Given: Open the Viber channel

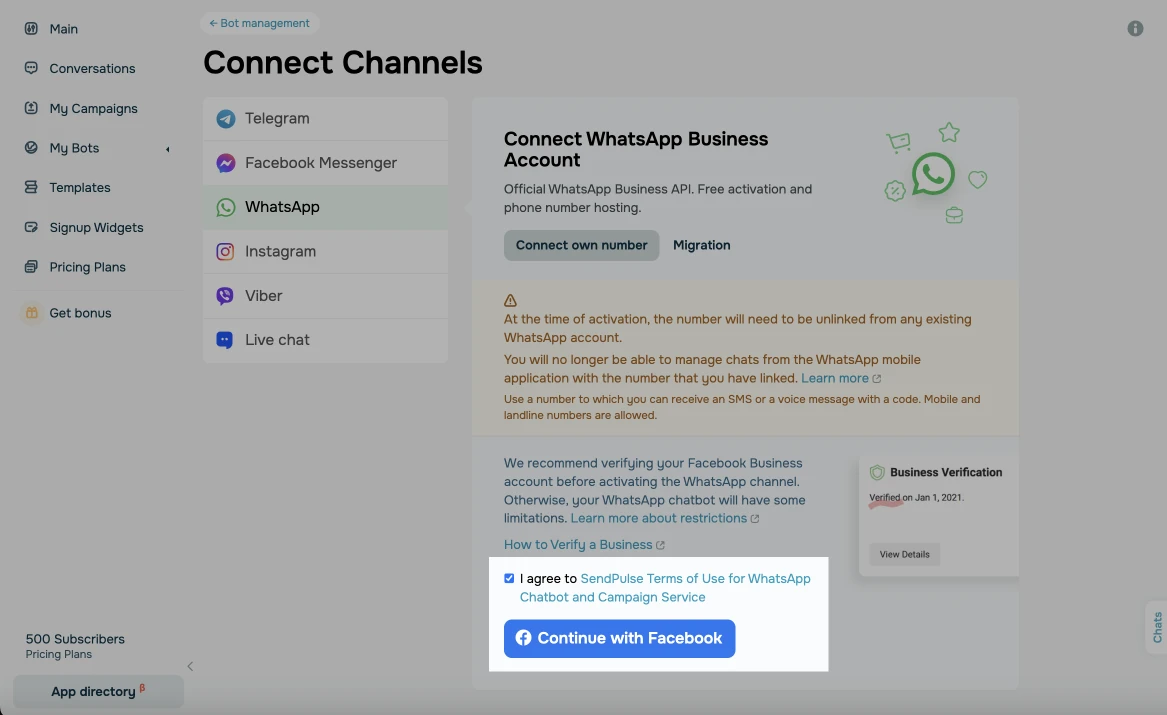Looking at the screenshot, I should 224,295.
